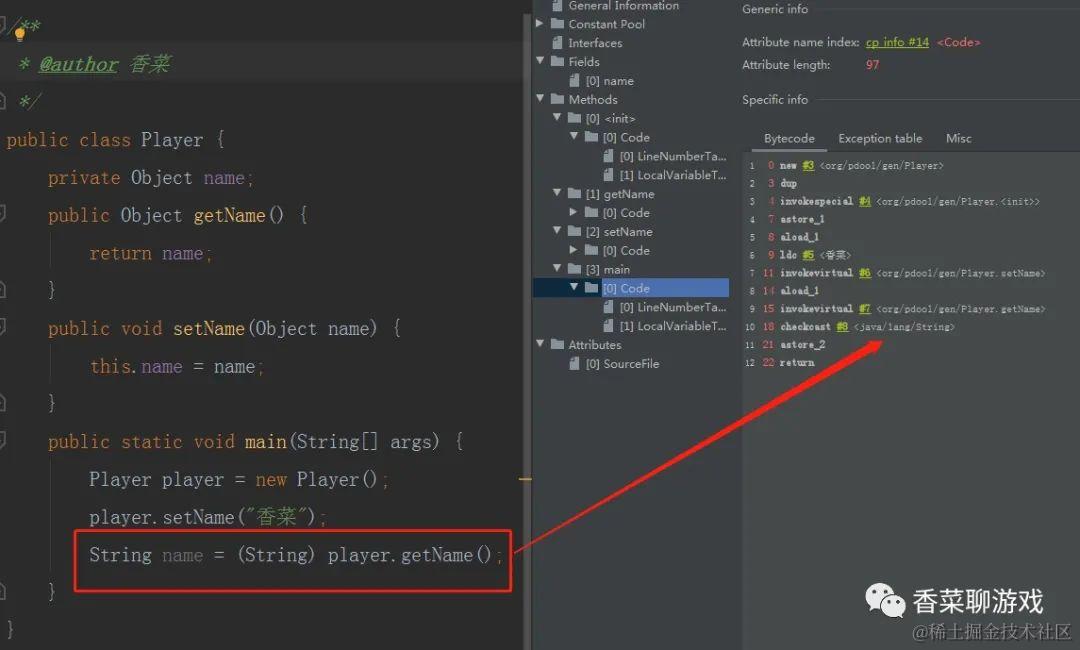1080x650 pixels.
Task: Click the fold marker beside setName method
Action: tap(3, 327)
